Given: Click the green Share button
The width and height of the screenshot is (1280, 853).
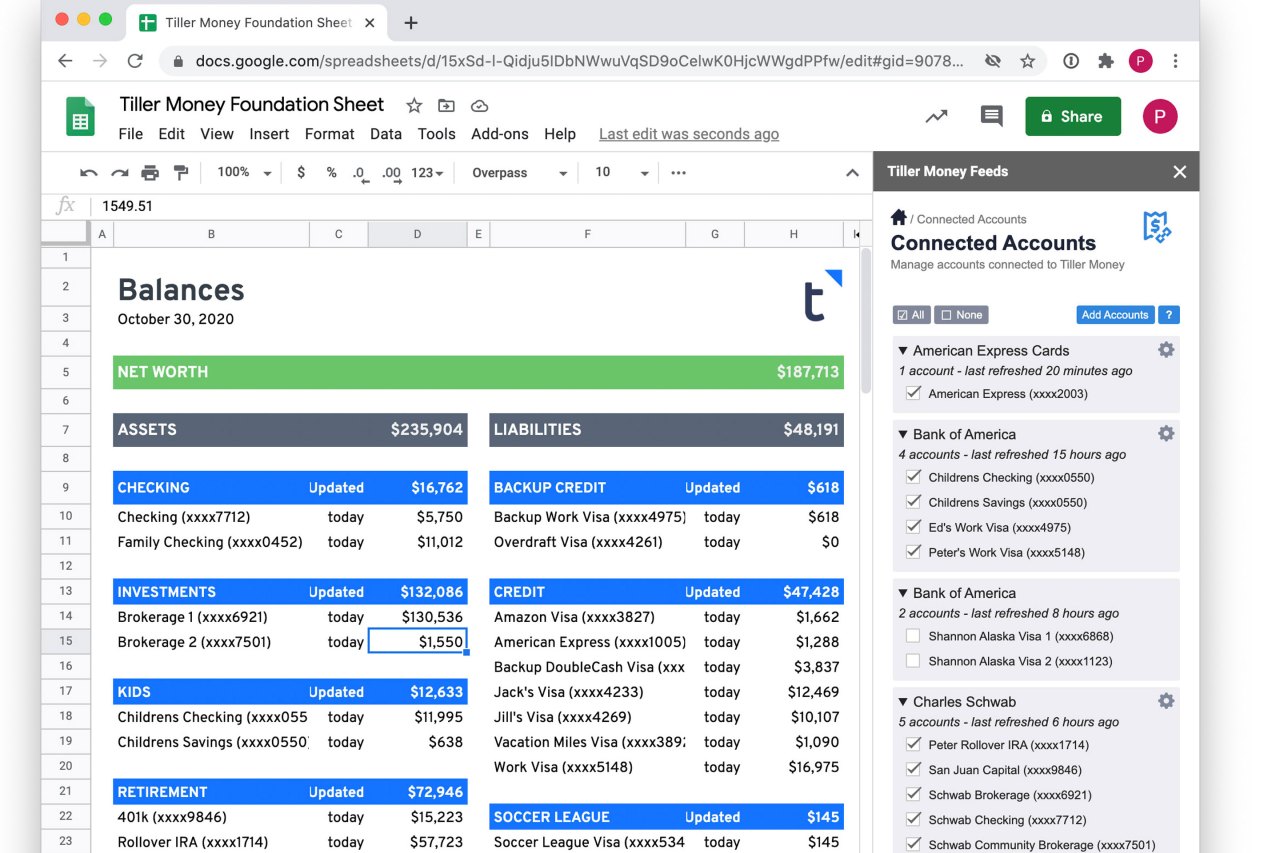Looking at the screenshot, I should click(x=1072, y=116).
